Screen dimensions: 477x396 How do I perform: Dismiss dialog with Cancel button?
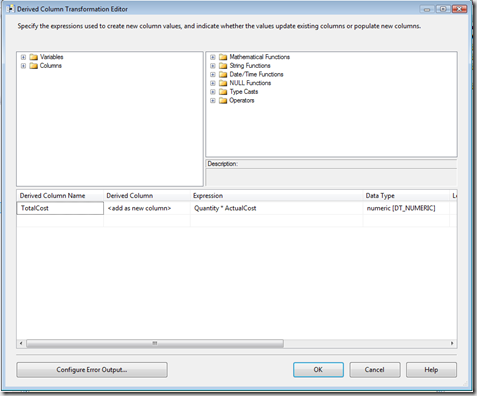375,370
